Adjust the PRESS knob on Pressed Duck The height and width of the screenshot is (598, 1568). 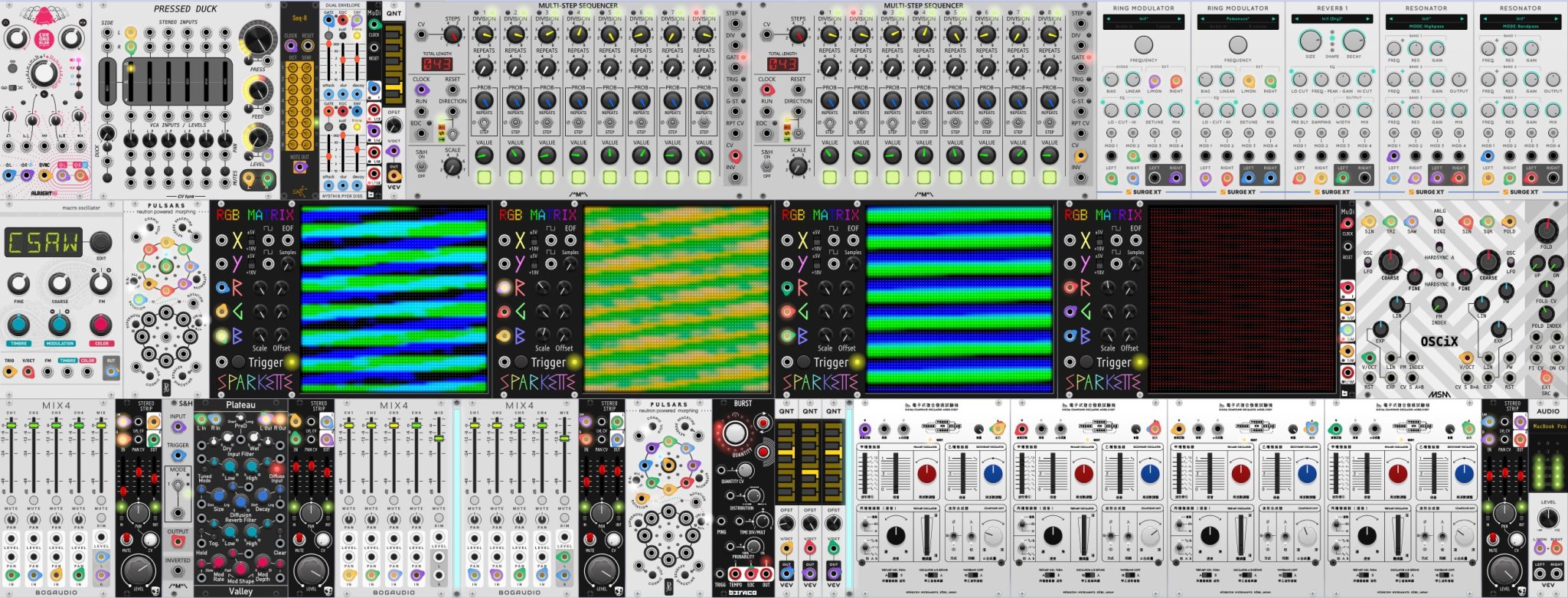point(258,41)
